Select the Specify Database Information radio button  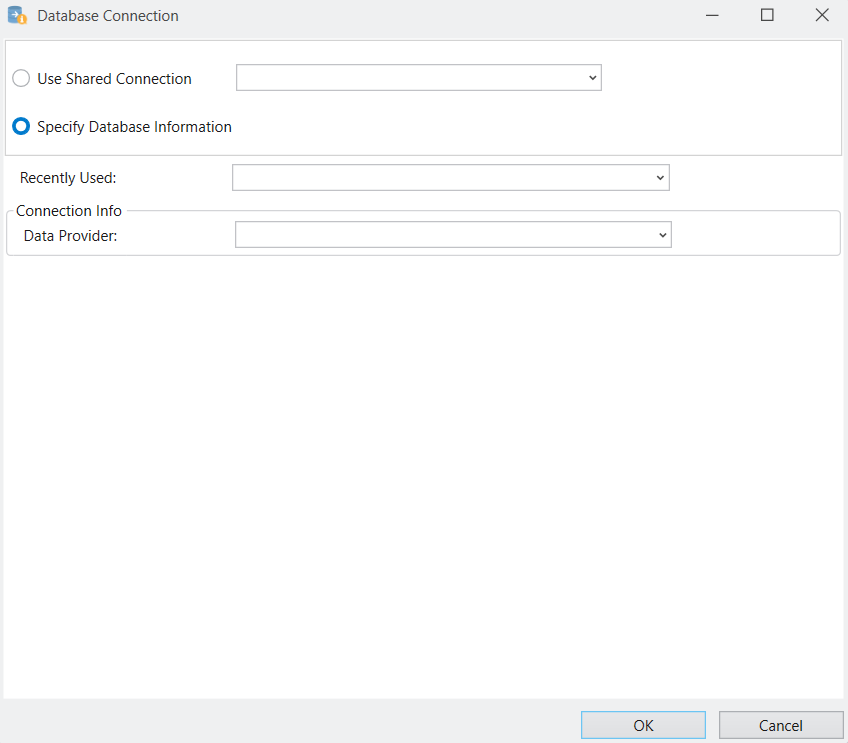click(x=21, y=127)
